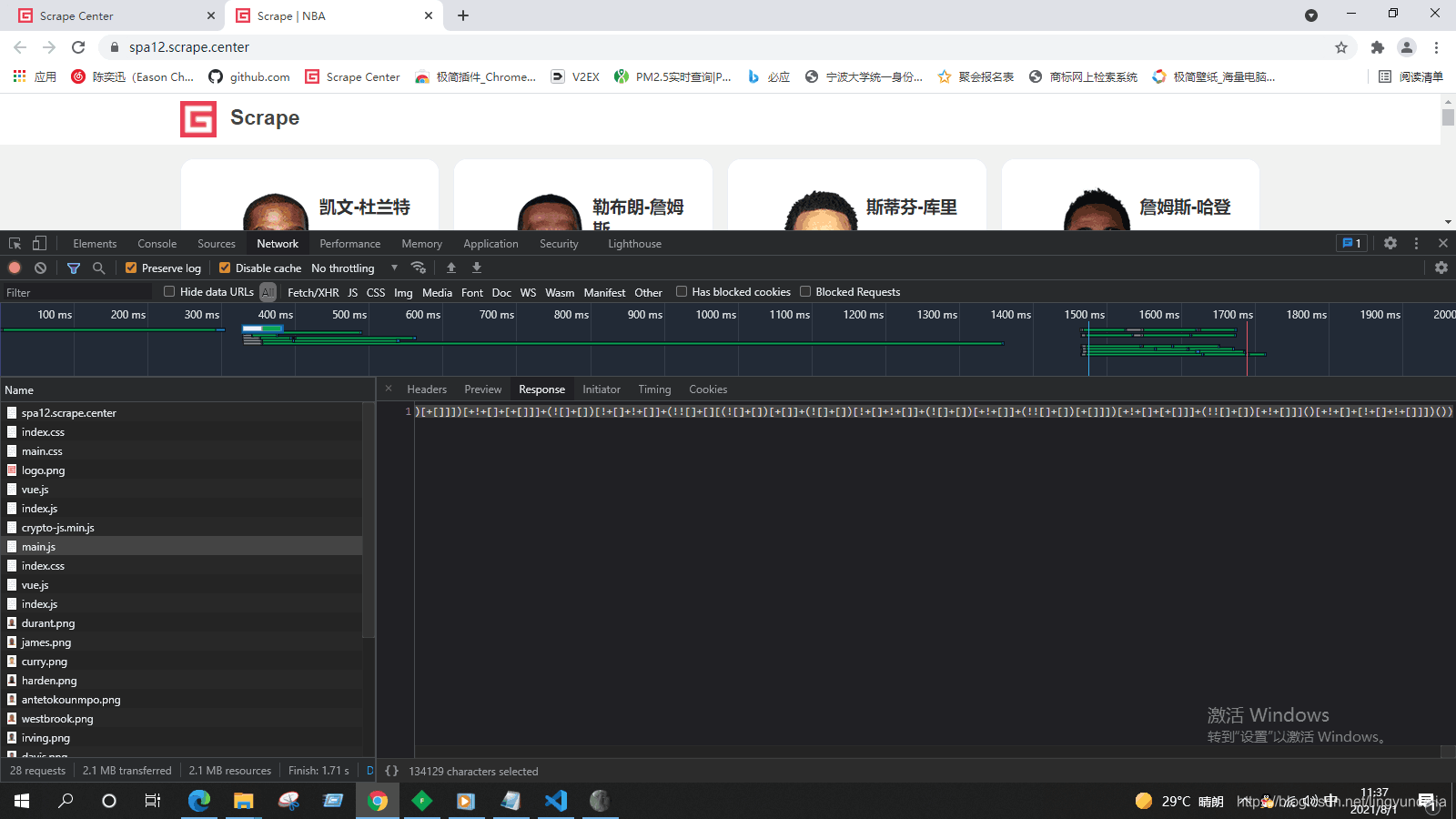Open Chrome tab search dropdown

point(1311,15)
